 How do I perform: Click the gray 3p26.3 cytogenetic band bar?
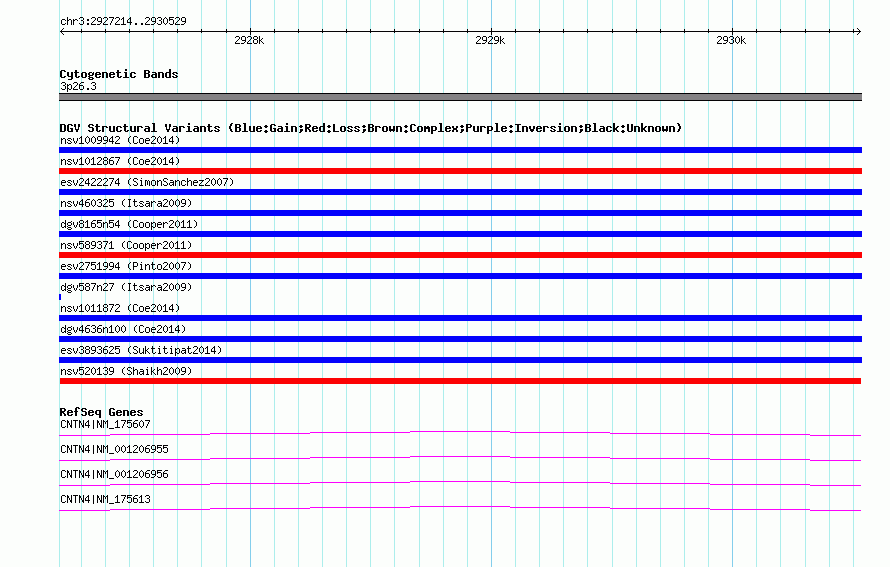(x=460, y=97)
